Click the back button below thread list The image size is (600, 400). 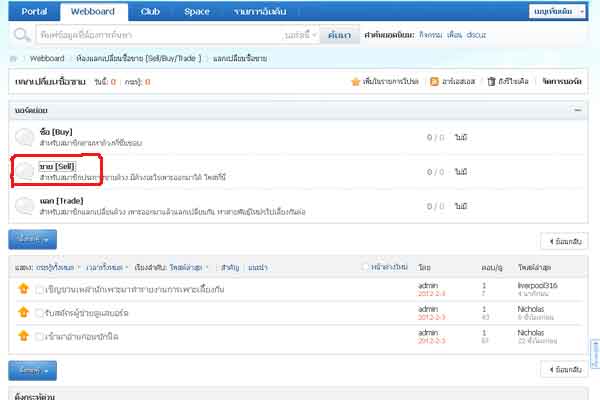click(x=565, y=369)
